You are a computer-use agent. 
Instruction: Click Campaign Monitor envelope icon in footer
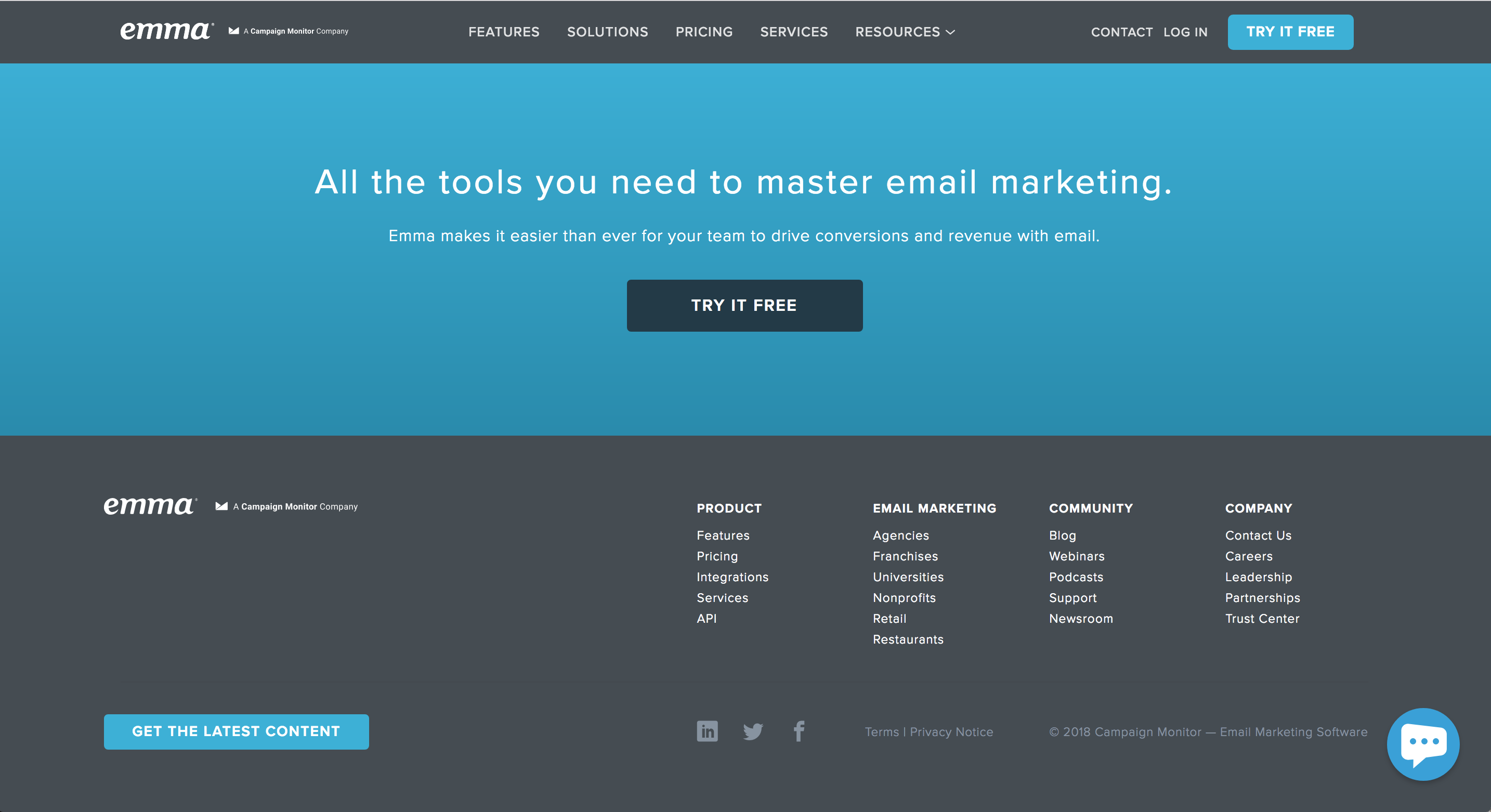click(221, 506)
